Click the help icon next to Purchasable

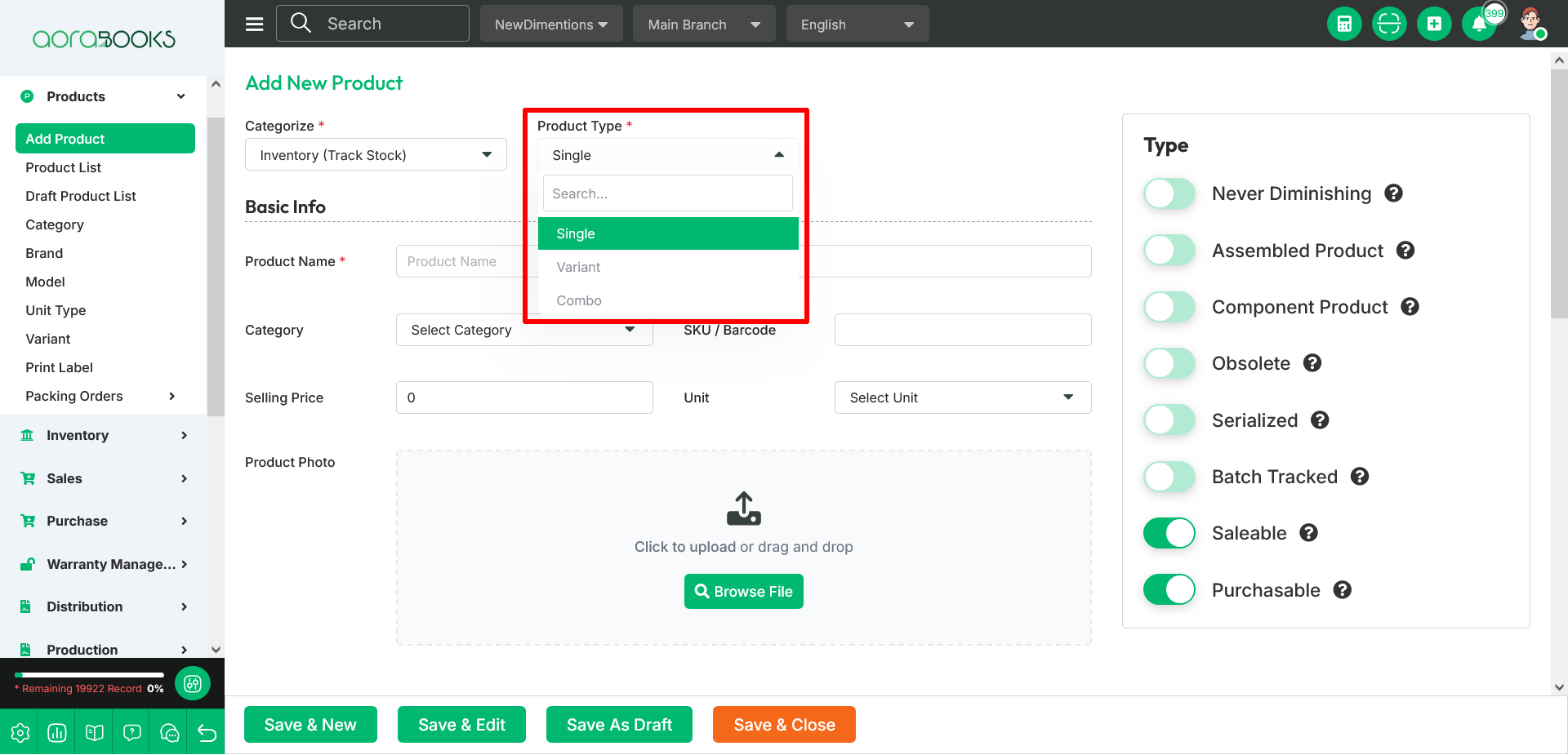coord(1343,590)
